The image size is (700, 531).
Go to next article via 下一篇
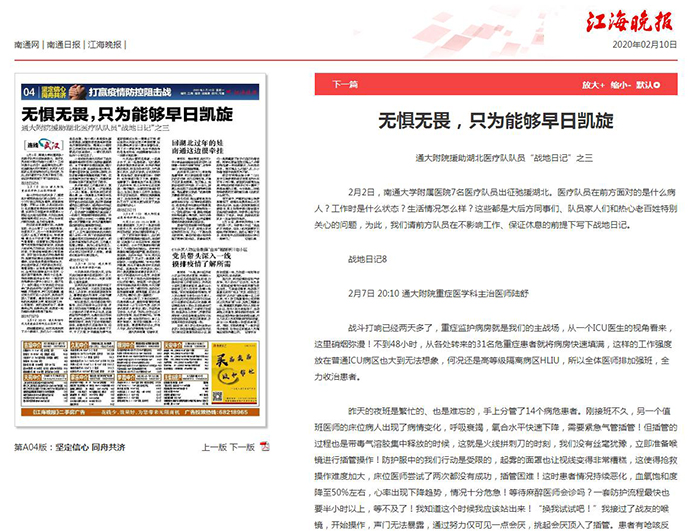345,85
